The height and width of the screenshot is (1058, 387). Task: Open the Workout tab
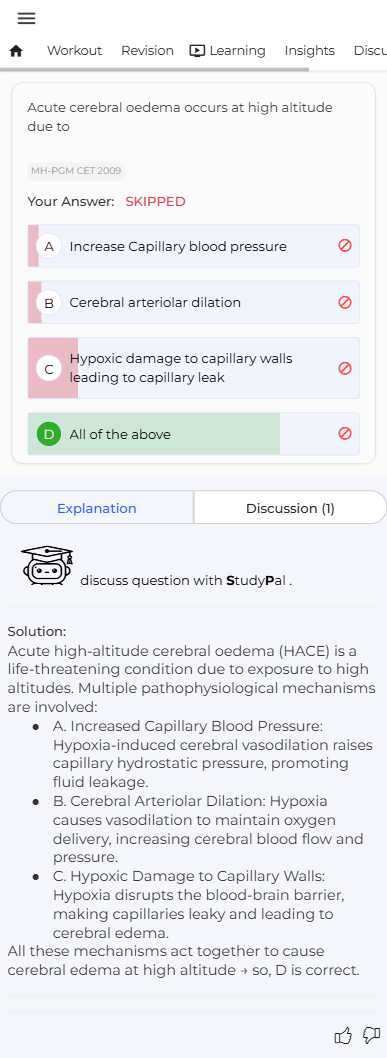(74, 51)
